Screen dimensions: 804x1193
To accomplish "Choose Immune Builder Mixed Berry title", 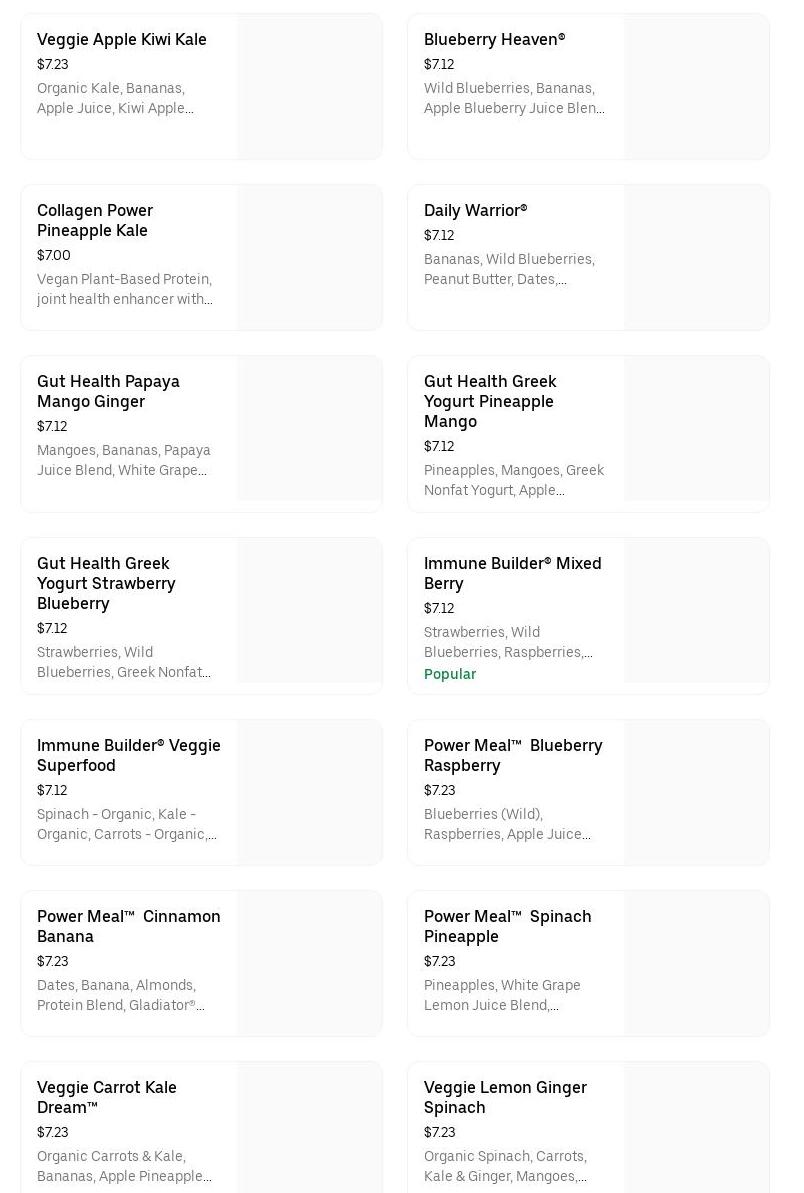I will click(512, 573).
